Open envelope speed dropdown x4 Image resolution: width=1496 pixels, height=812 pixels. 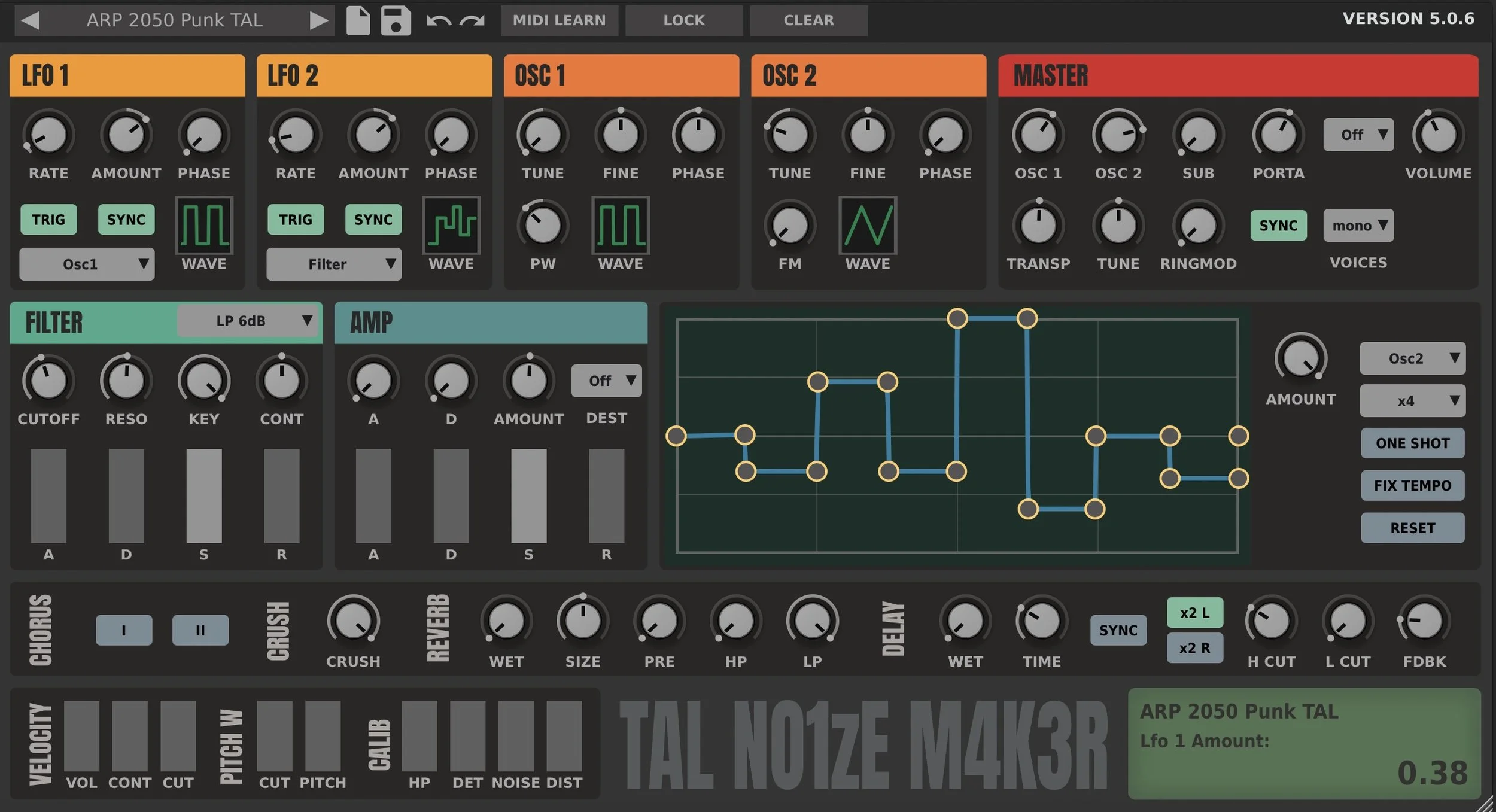click(1413, 401)
